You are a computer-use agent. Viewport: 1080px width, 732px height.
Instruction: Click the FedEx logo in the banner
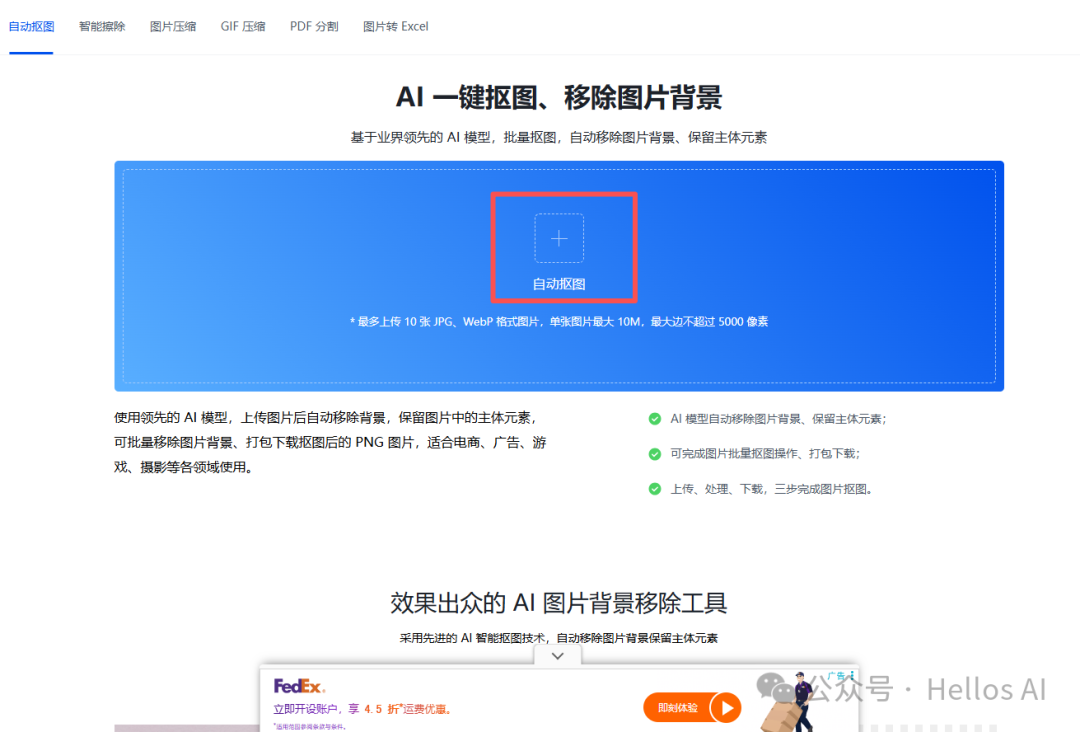point(301,684)
